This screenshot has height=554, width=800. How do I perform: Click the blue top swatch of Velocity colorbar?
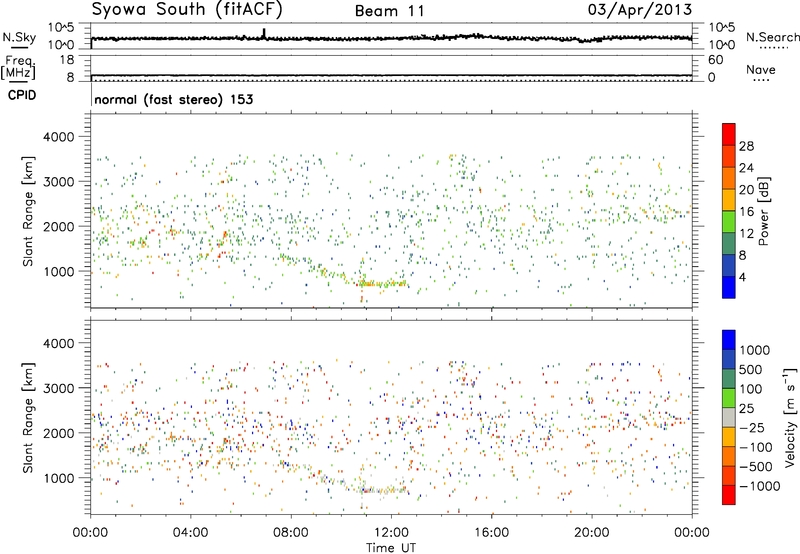729,340
